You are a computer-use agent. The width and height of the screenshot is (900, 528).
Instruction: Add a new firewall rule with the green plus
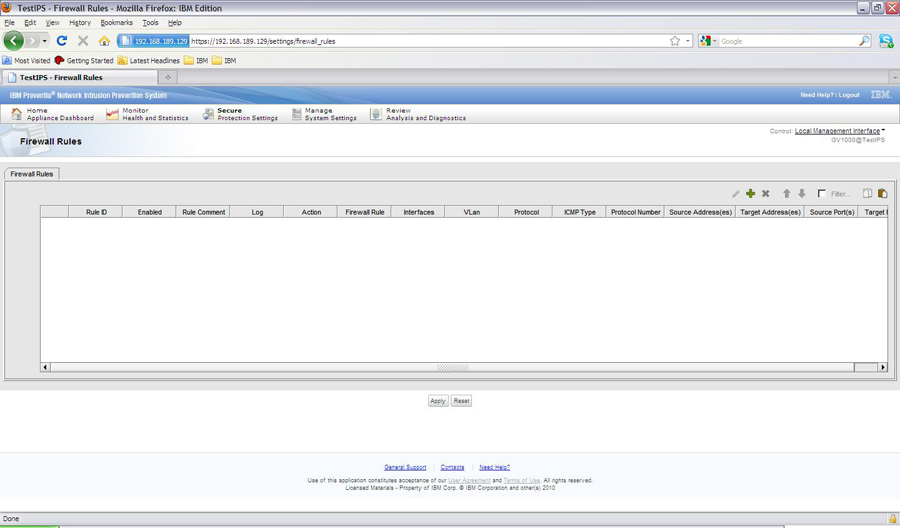pyautogui.click(x=750, y=194)
